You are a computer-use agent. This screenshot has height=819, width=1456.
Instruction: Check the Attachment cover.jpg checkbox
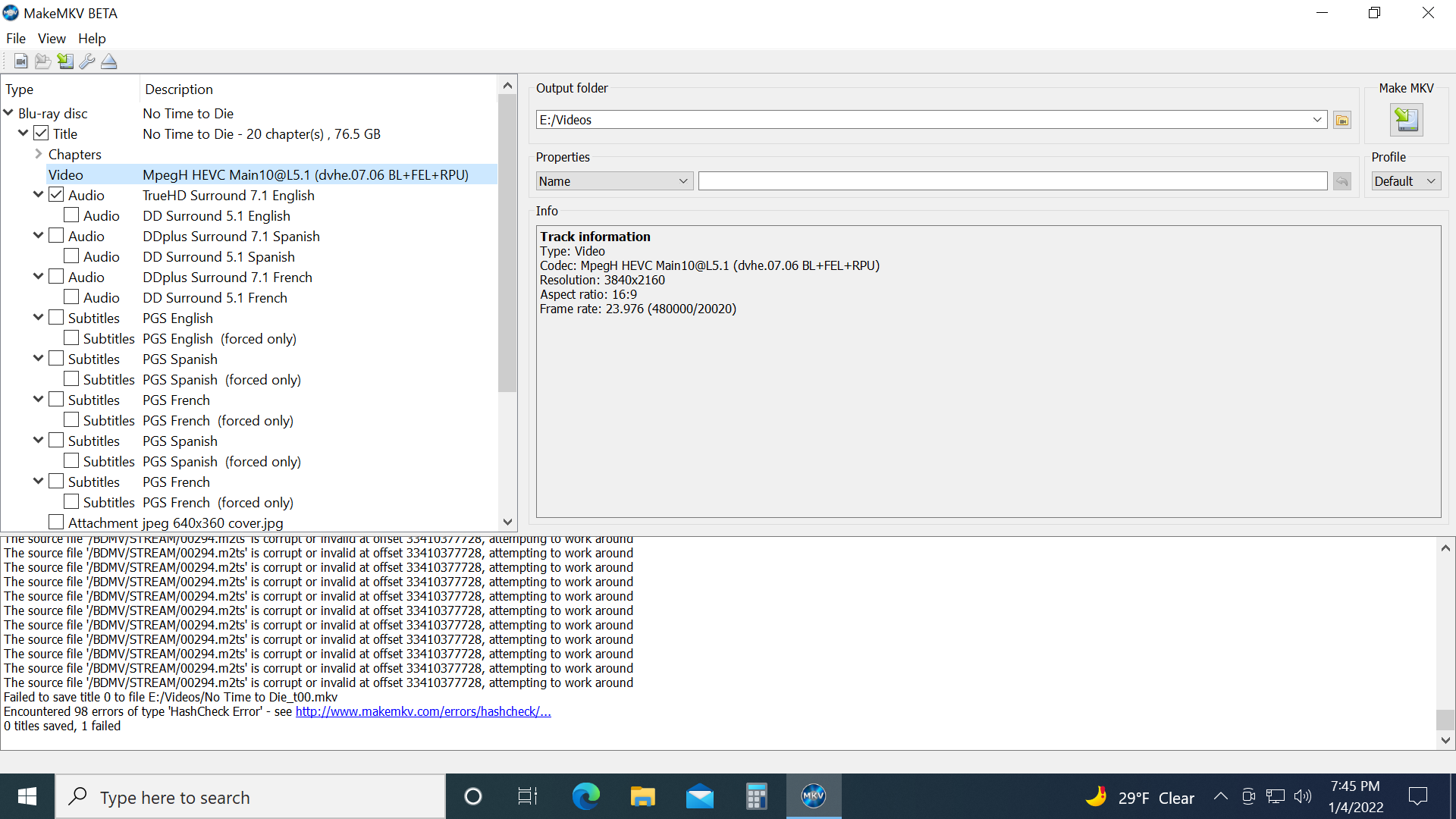(56, 522)
